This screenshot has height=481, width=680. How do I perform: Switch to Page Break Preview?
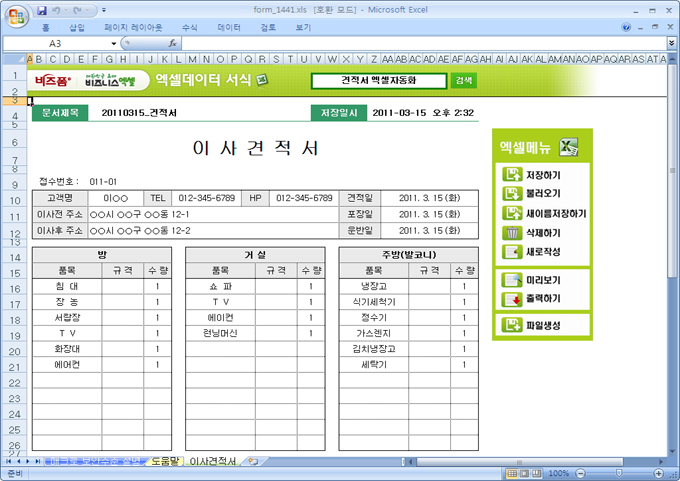[x=537, y=473]
